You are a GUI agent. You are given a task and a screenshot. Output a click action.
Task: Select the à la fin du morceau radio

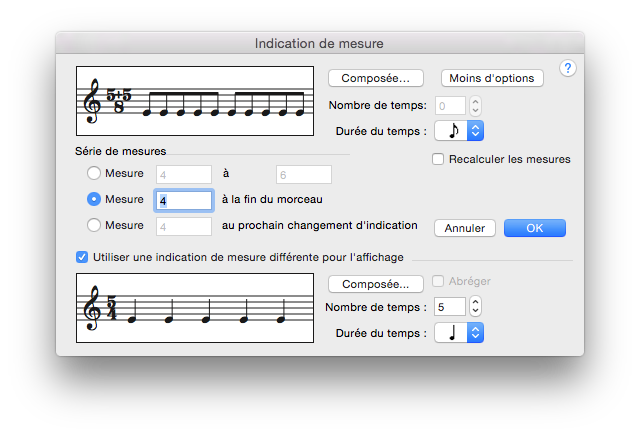[95, 199]
